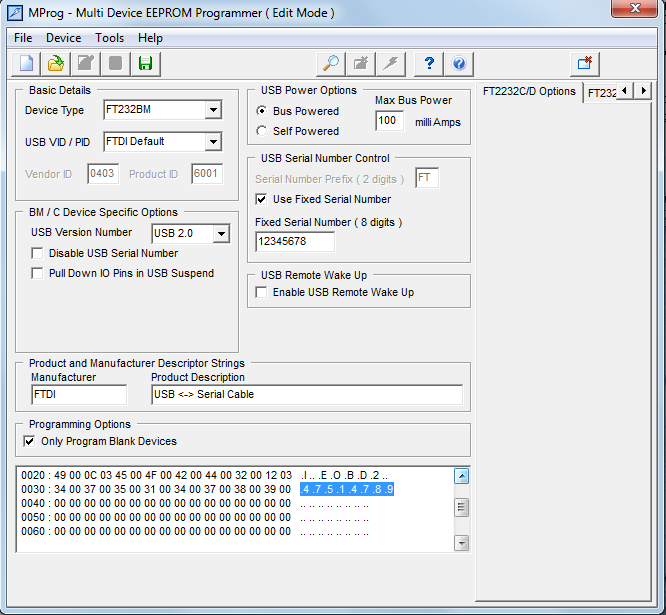Click the hex dump scrollbar down arrow
The image size is (666, 615).
click(461, 543)
